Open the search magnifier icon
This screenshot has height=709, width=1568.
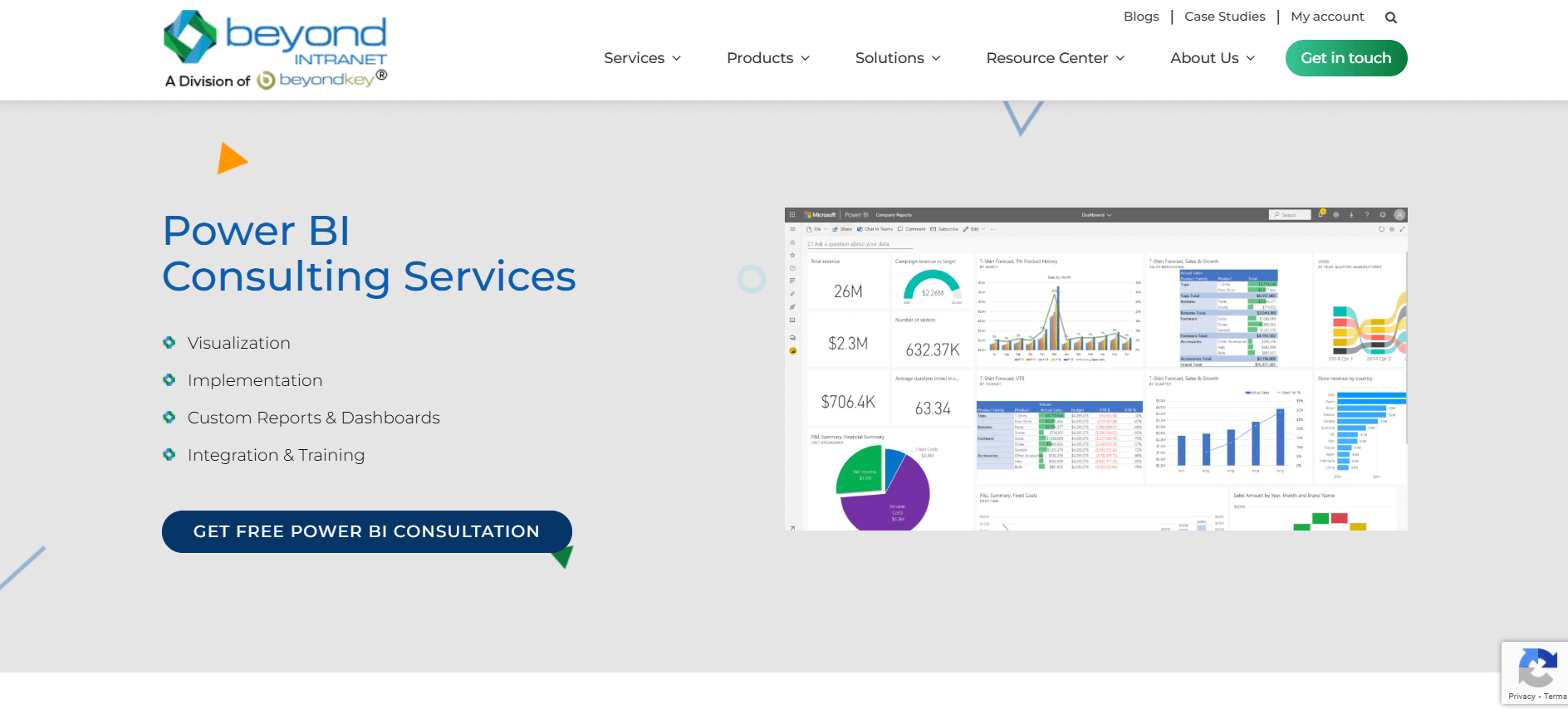point(1391,17)
